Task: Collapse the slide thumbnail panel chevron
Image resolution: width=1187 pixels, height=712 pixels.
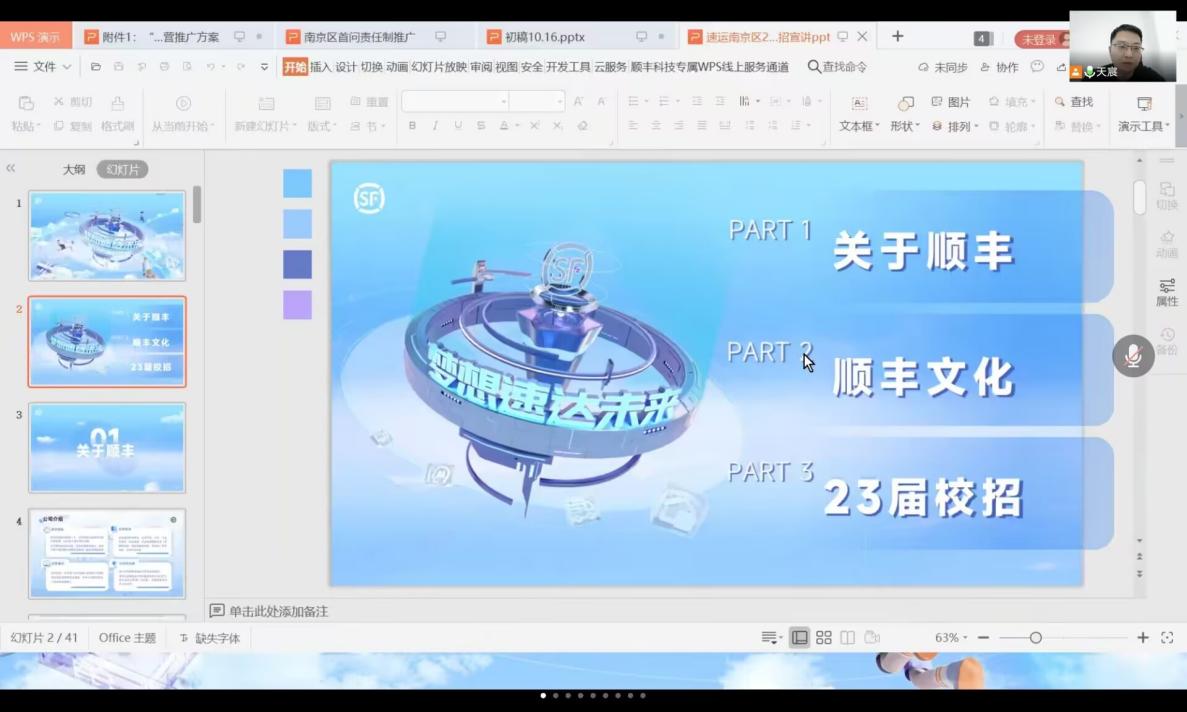Action: pyautogui.click(x=11, y=169)
